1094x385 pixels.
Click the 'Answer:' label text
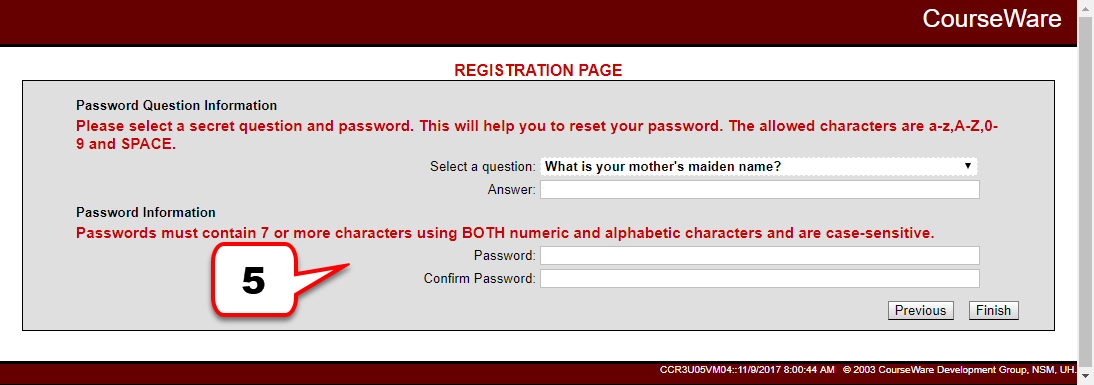(511, 190)
